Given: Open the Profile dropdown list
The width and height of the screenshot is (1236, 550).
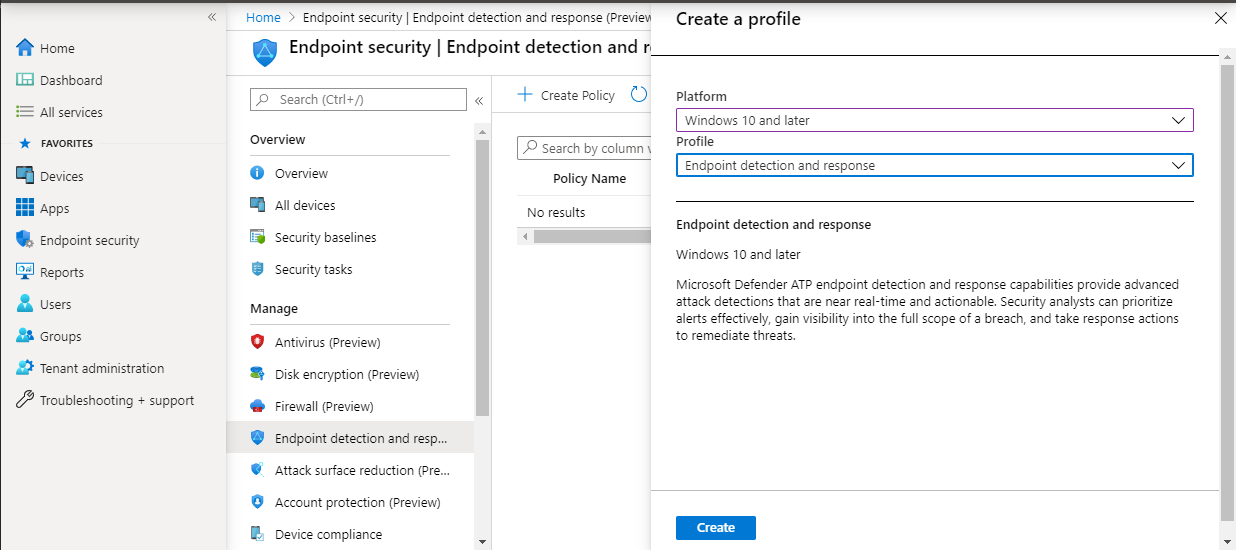Looking at the screenshot, I should (934, 165).
